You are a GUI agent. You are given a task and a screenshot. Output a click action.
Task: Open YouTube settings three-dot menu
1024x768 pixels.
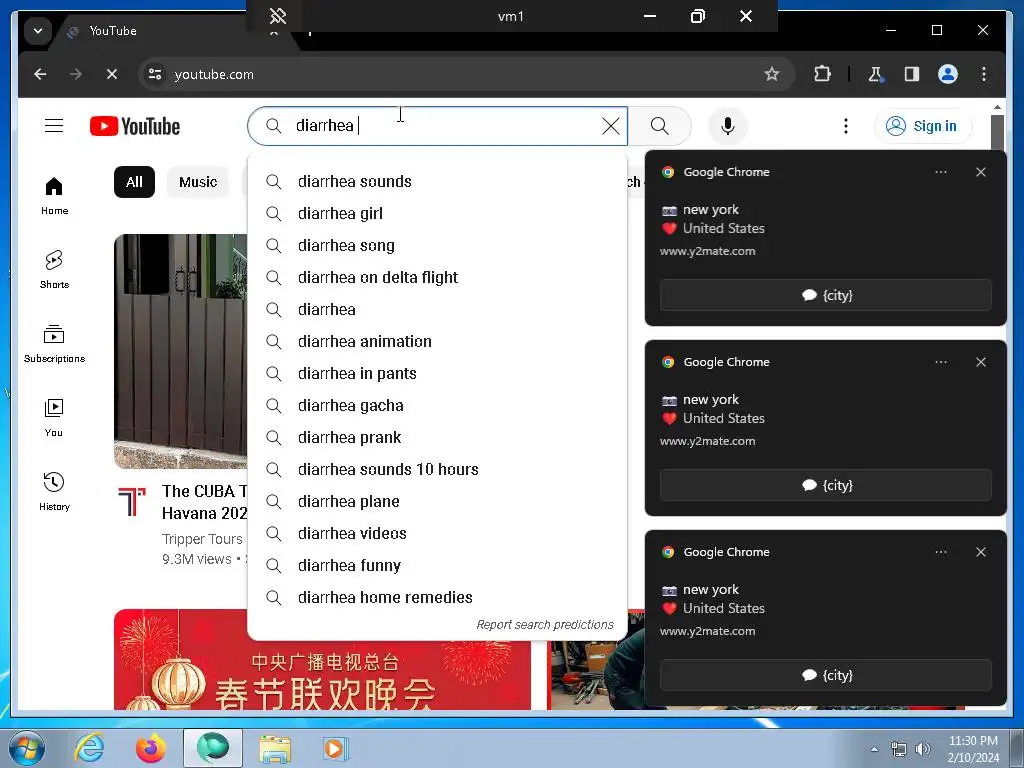point(846,126)
